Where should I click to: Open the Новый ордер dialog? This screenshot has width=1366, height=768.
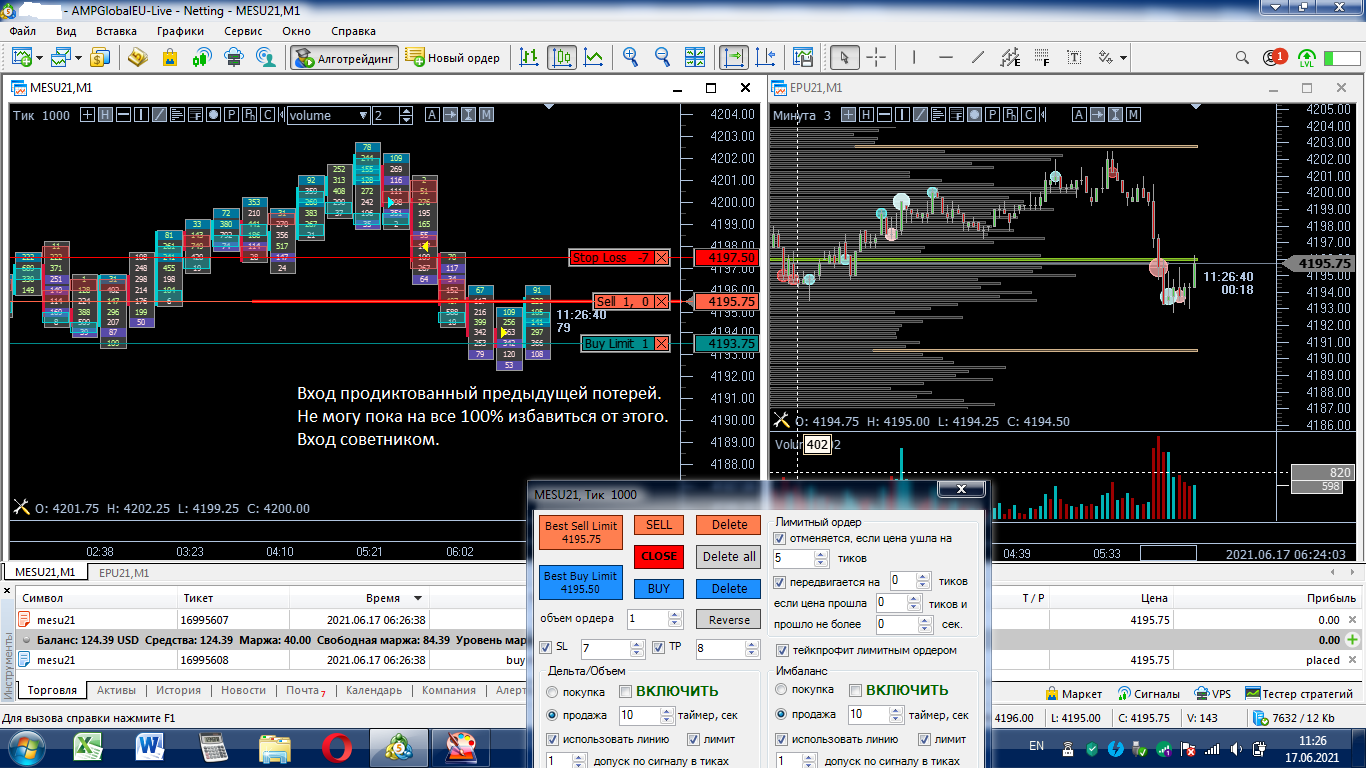point(453,57)
